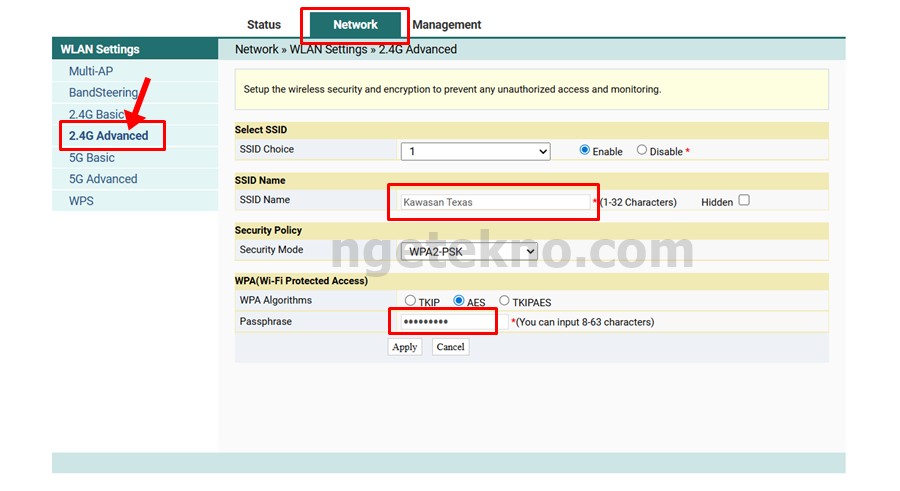Image resolution: width=900 pixels, height=491 pixels.
Task: Open the Management tab
Action: pyautogui.click(x=446, y=25)
